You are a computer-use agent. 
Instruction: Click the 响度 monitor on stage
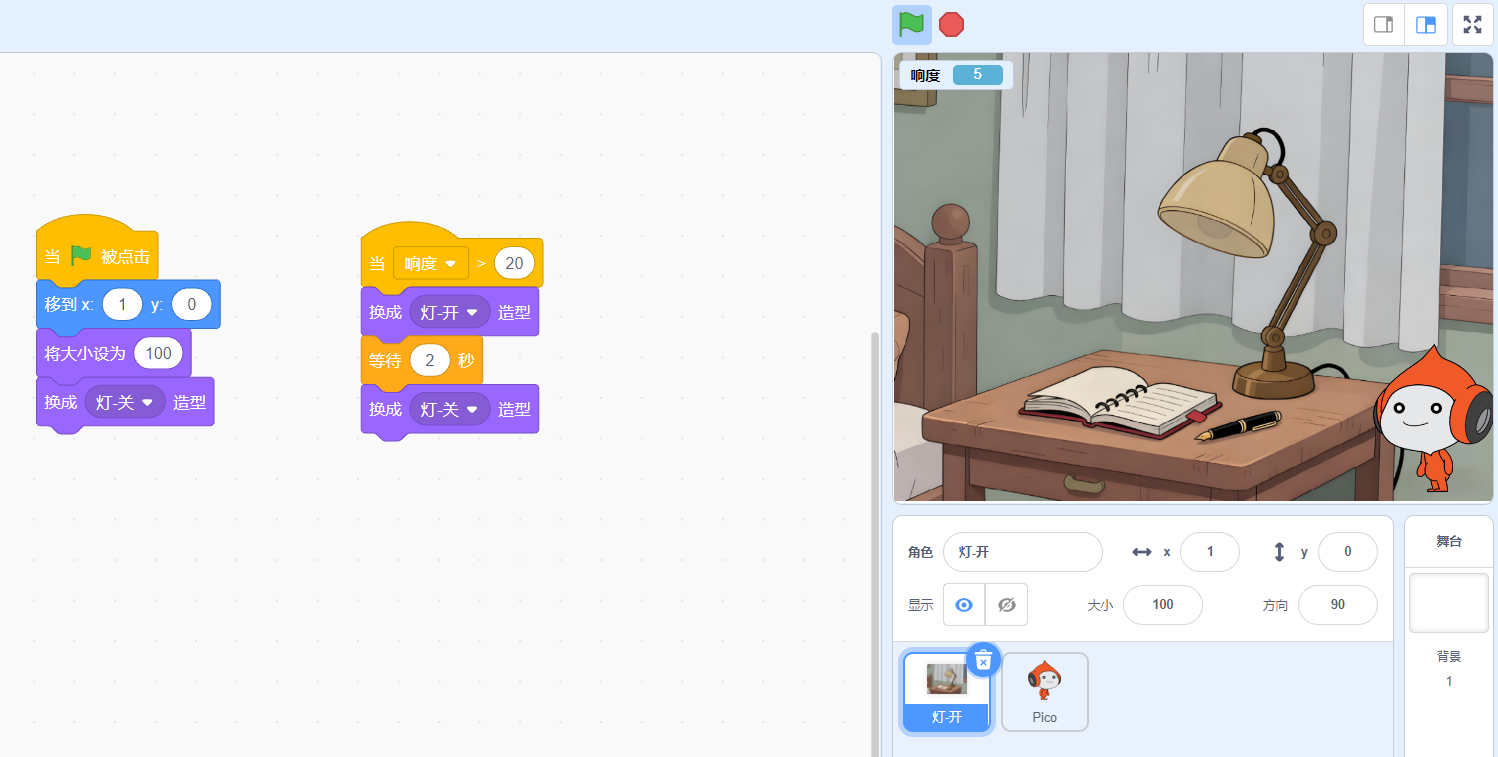956,75
